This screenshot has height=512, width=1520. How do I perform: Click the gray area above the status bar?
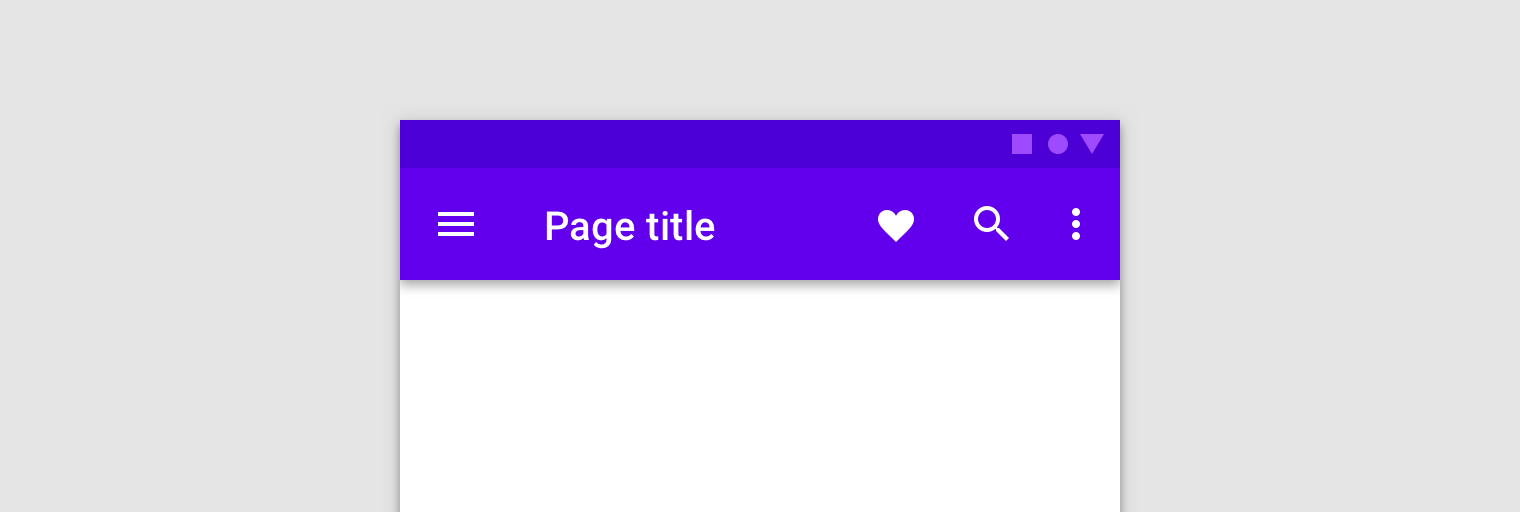(x=760, y=60)
